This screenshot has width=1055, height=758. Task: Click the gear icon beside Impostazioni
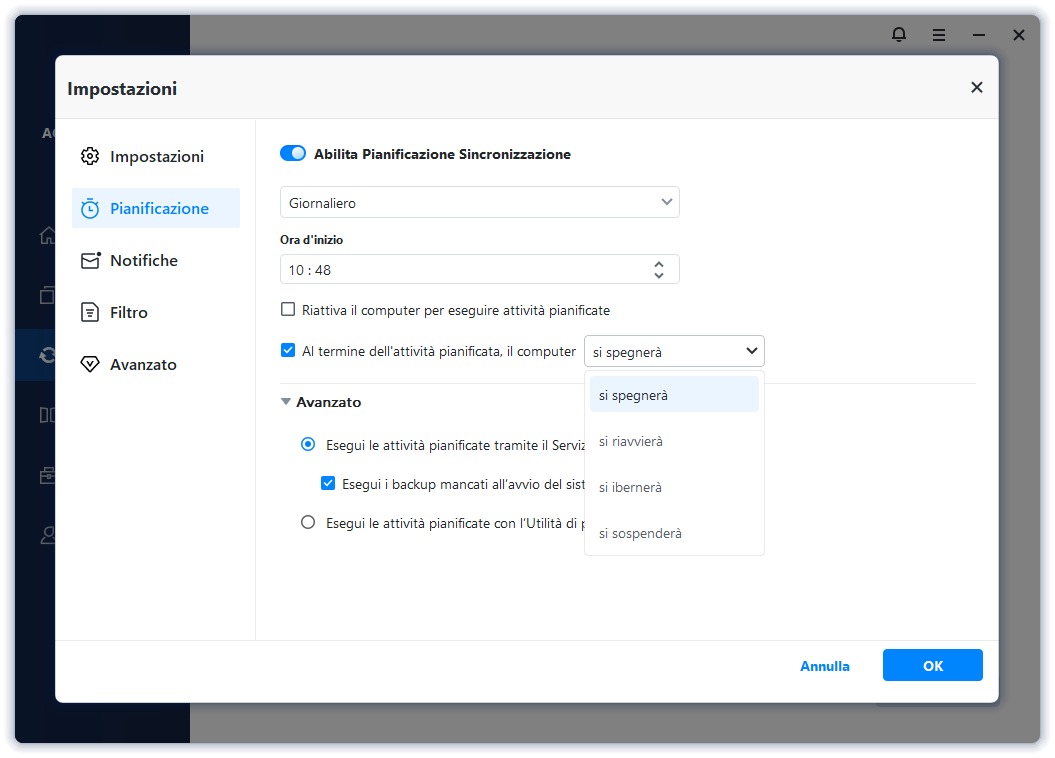click(90, 157)
